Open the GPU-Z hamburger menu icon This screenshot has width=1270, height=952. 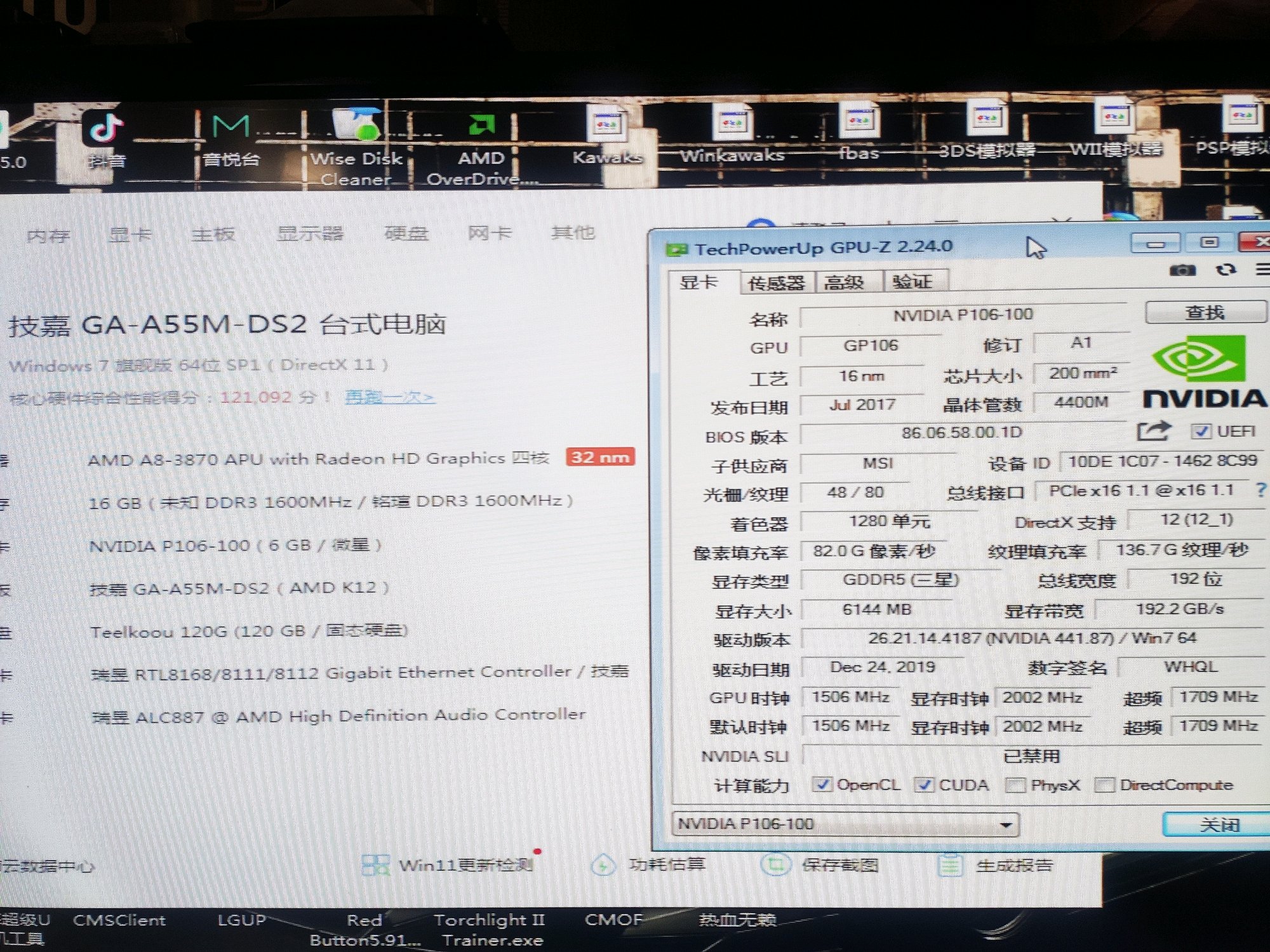click(x=1262, y=270)
